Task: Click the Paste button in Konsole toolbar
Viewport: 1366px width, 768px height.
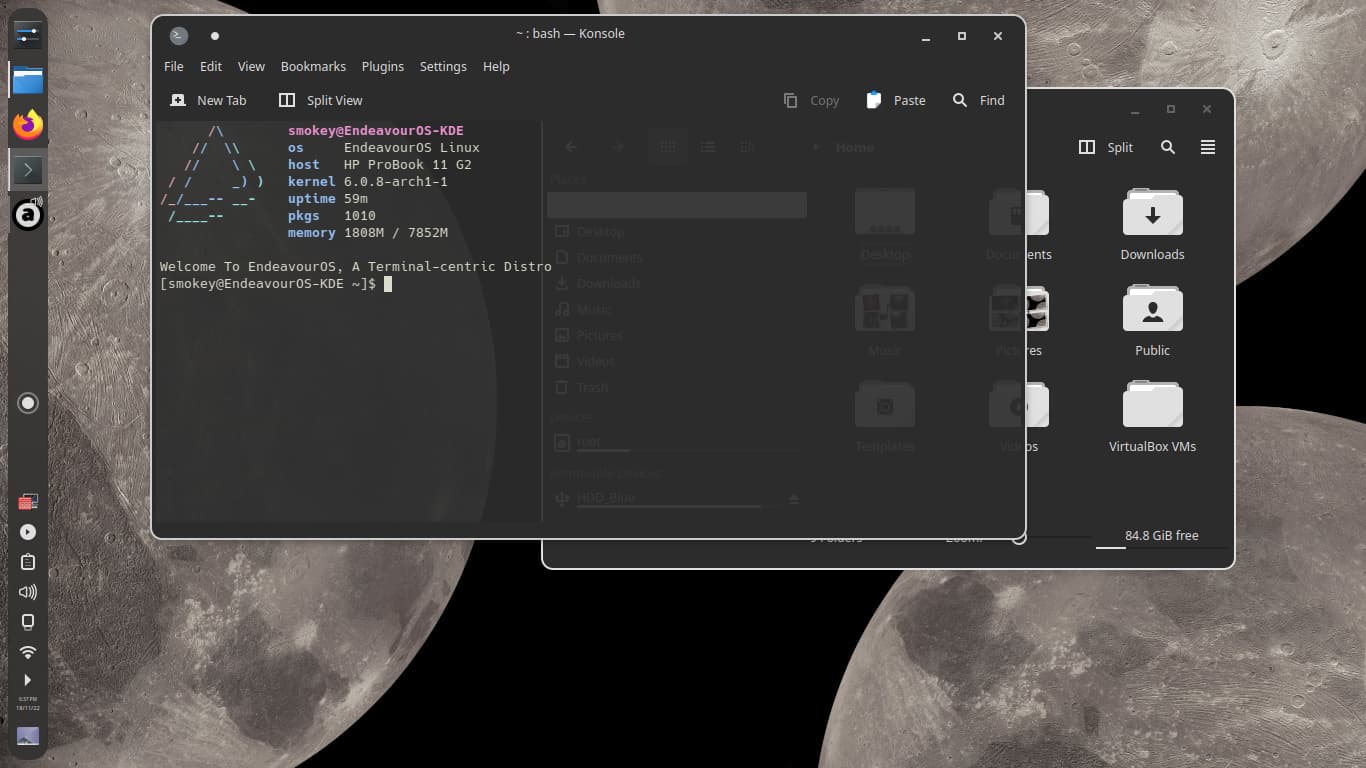Action: (x=896, y=100)
